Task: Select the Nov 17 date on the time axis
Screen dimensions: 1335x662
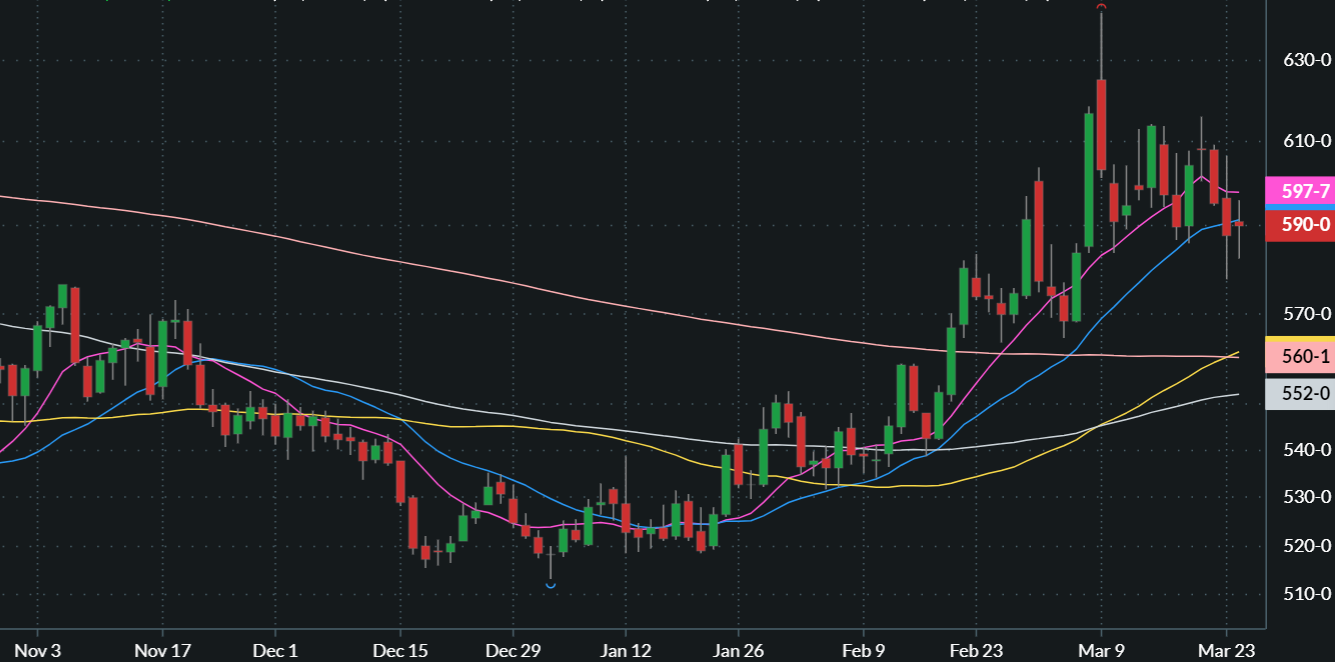Action: (162, 649)
